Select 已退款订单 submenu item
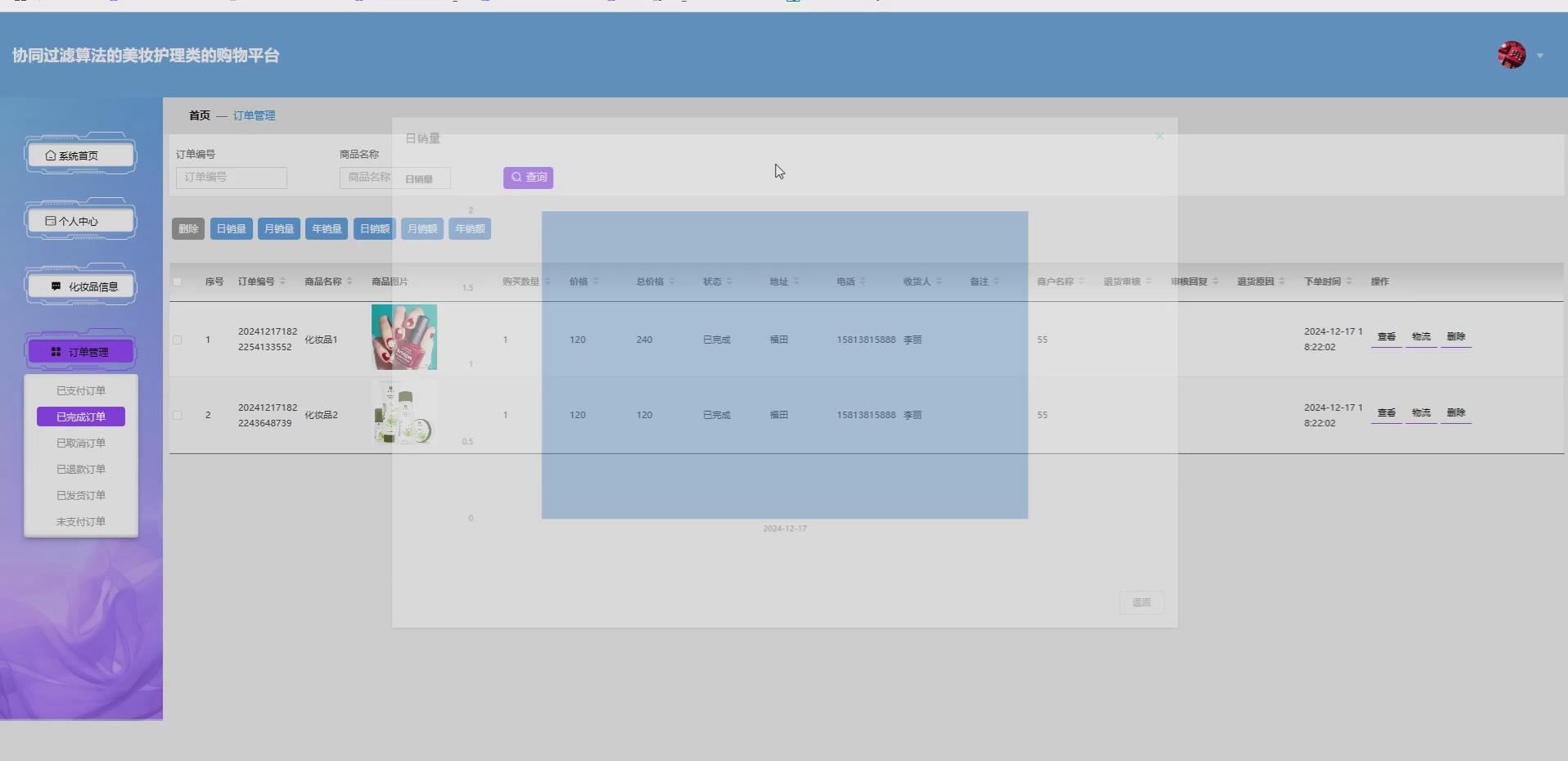 pyautogui.click(x=81, y=469)
